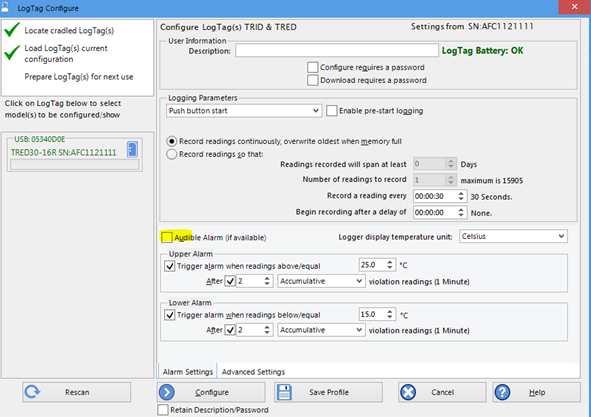Image resolution: width=591 pixels, height=417 pixels.
Task: Switch to the Advanced Settings tab
Action: (x=253, y=372)
